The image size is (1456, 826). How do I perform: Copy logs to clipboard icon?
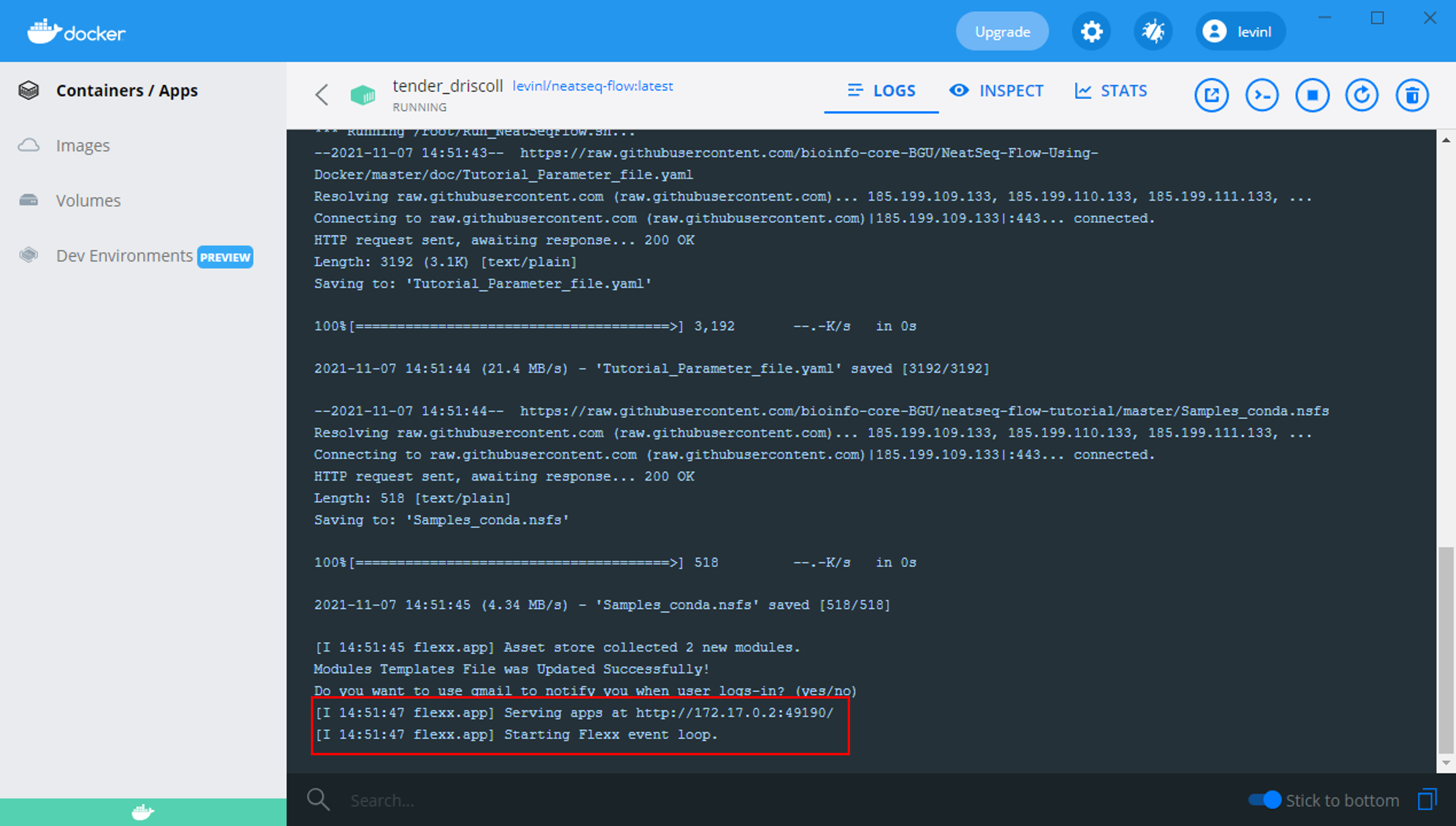[1427, 800]
